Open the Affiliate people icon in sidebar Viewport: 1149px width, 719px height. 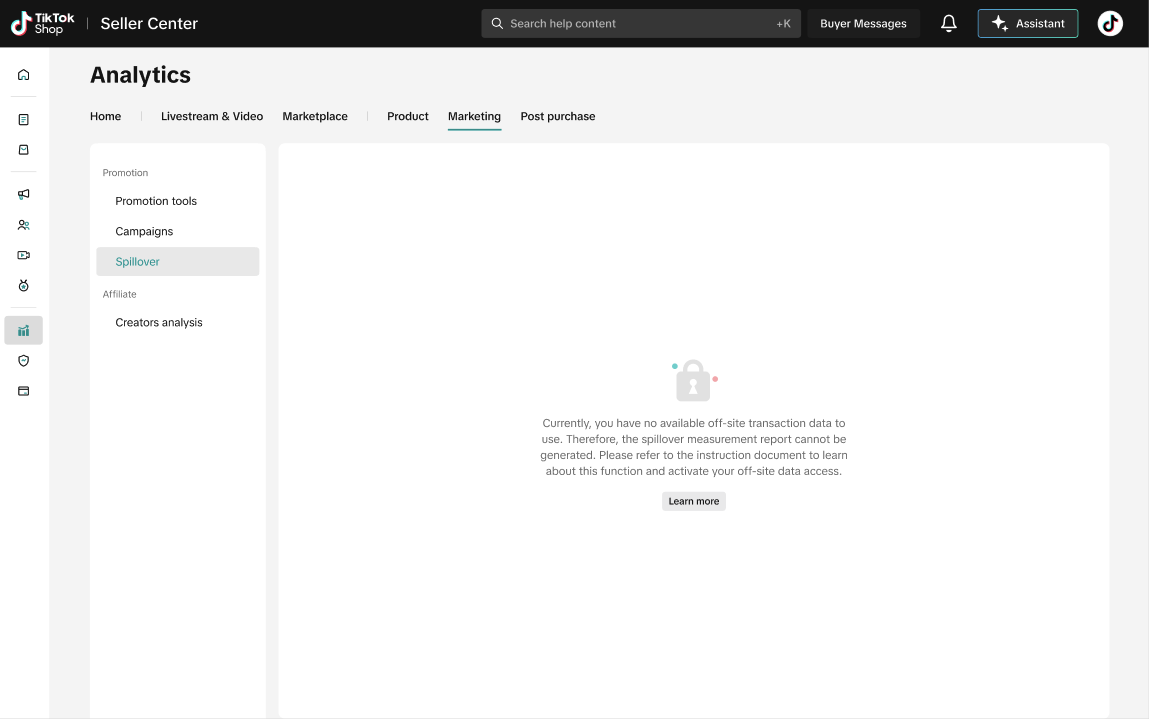(x=24, y=225)
